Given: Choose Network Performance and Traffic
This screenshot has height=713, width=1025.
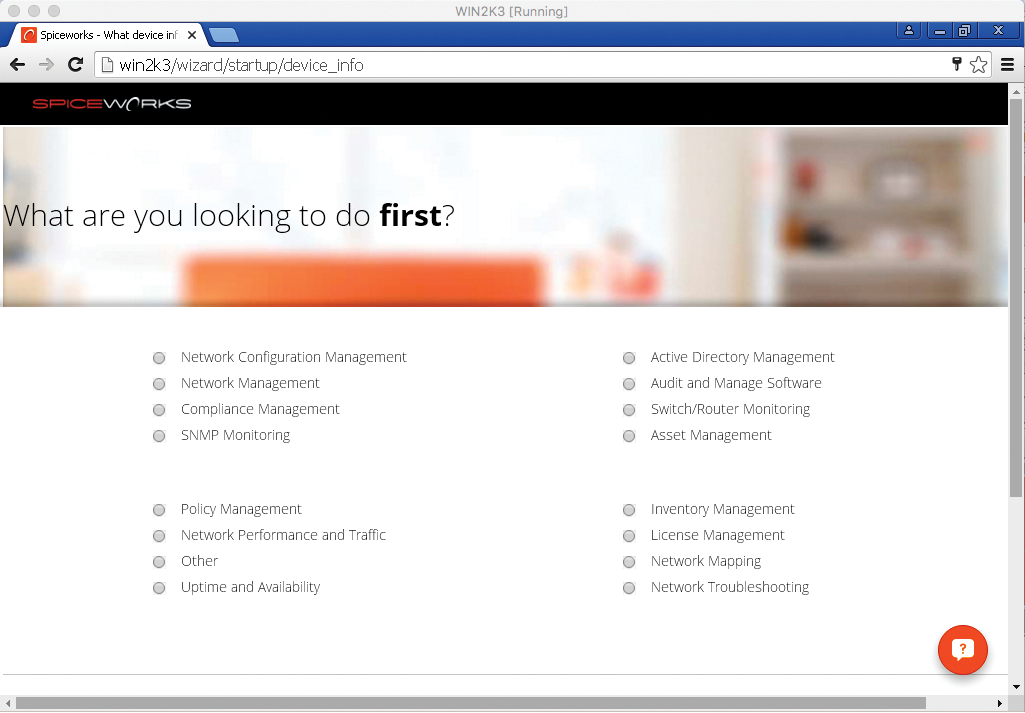Looking at the screenshot, I should tap(159, 535).
